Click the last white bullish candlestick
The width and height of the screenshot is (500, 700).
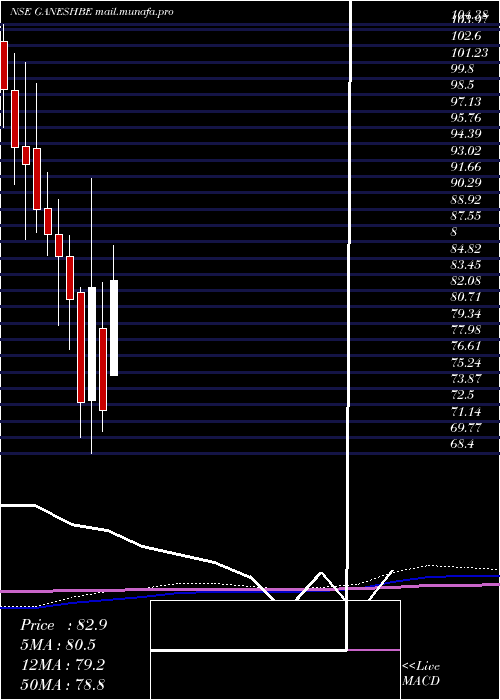pos(114,328)
